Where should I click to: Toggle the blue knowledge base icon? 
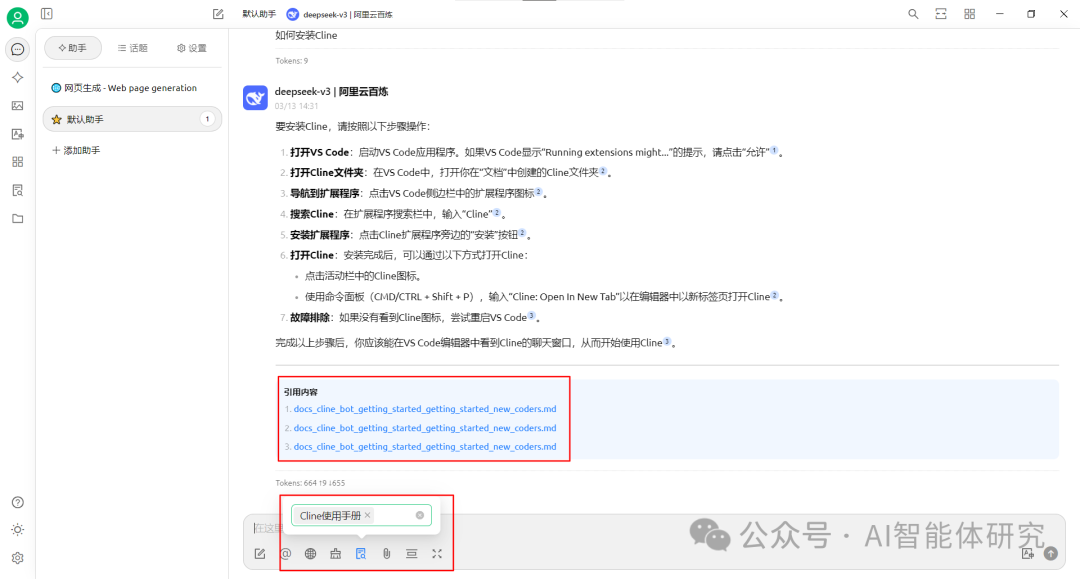[x=361, y=554]
